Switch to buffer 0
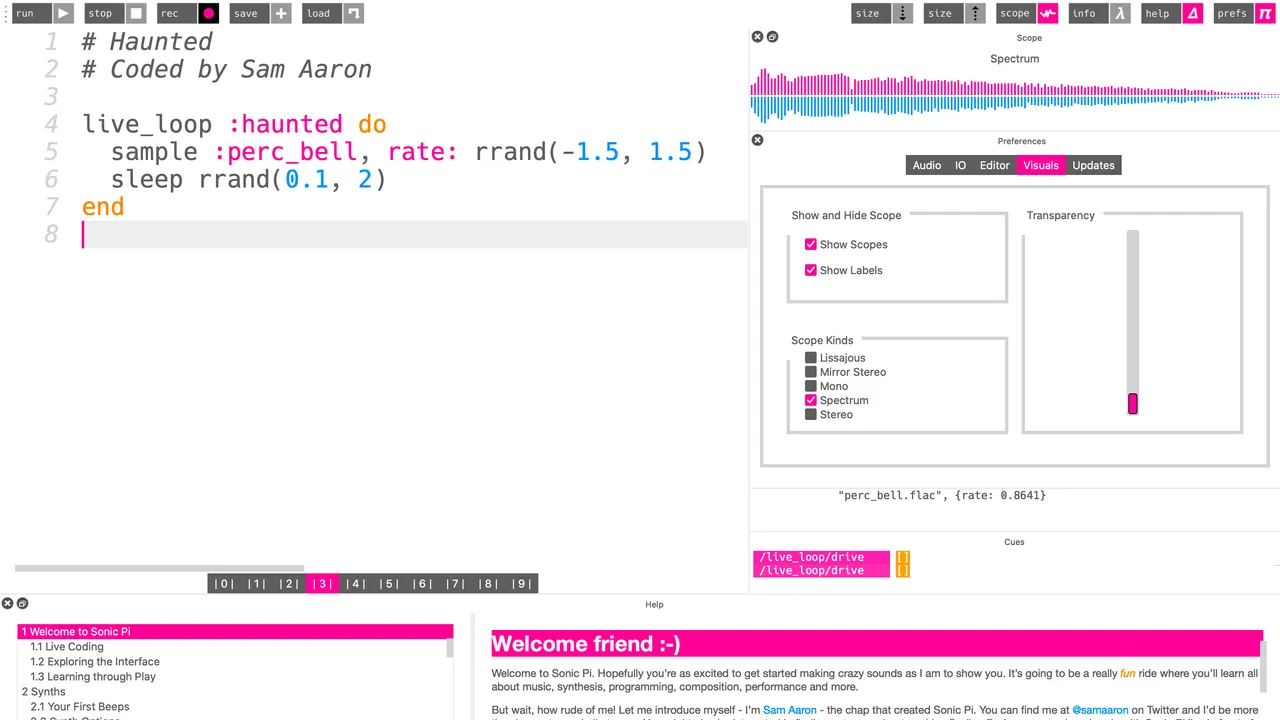The height and width of the screenshot is (720, 1280). pos(224,584)
